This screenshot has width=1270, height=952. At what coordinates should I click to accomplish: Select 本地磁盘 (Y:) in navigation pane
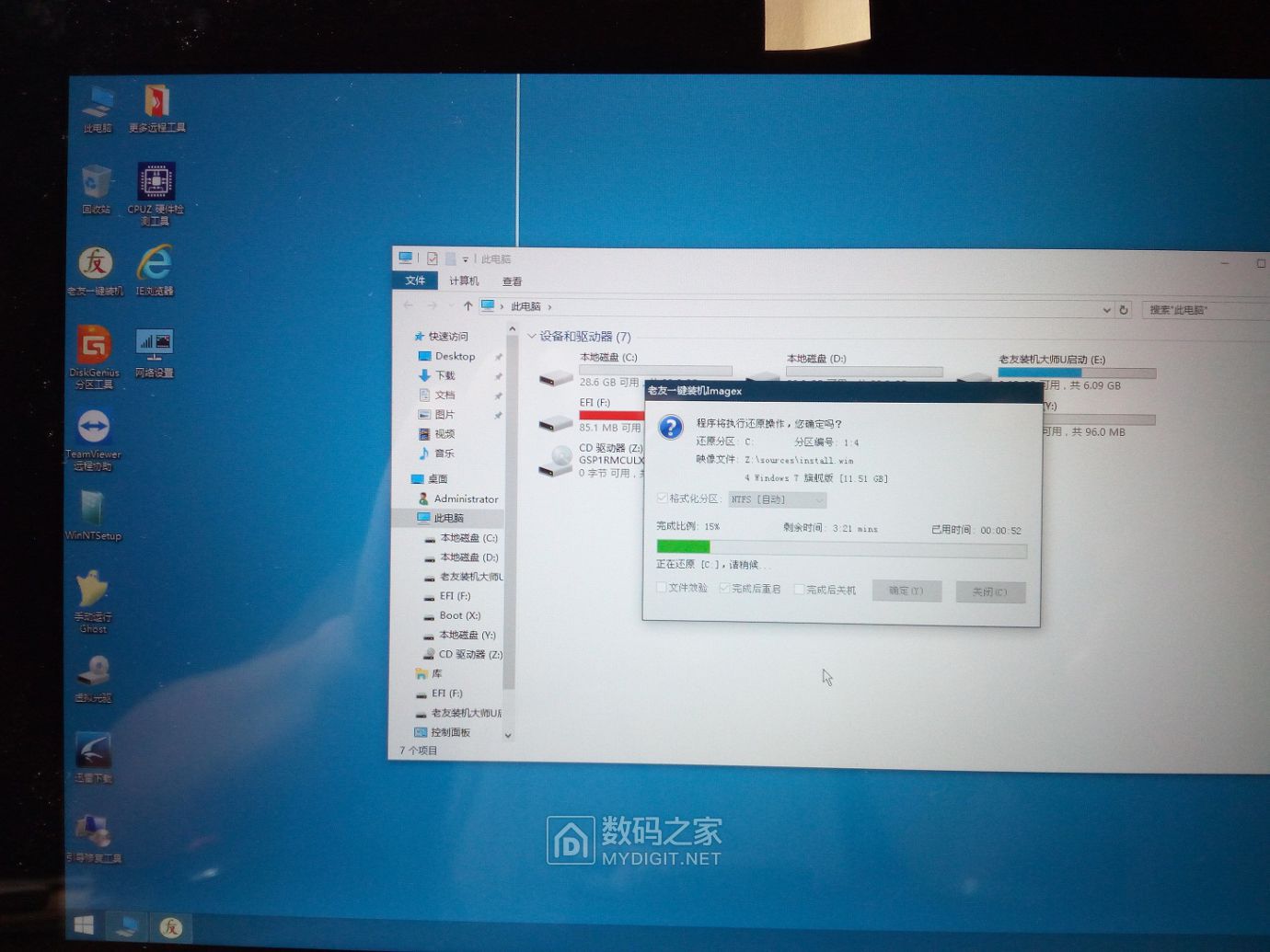(460, 635)
